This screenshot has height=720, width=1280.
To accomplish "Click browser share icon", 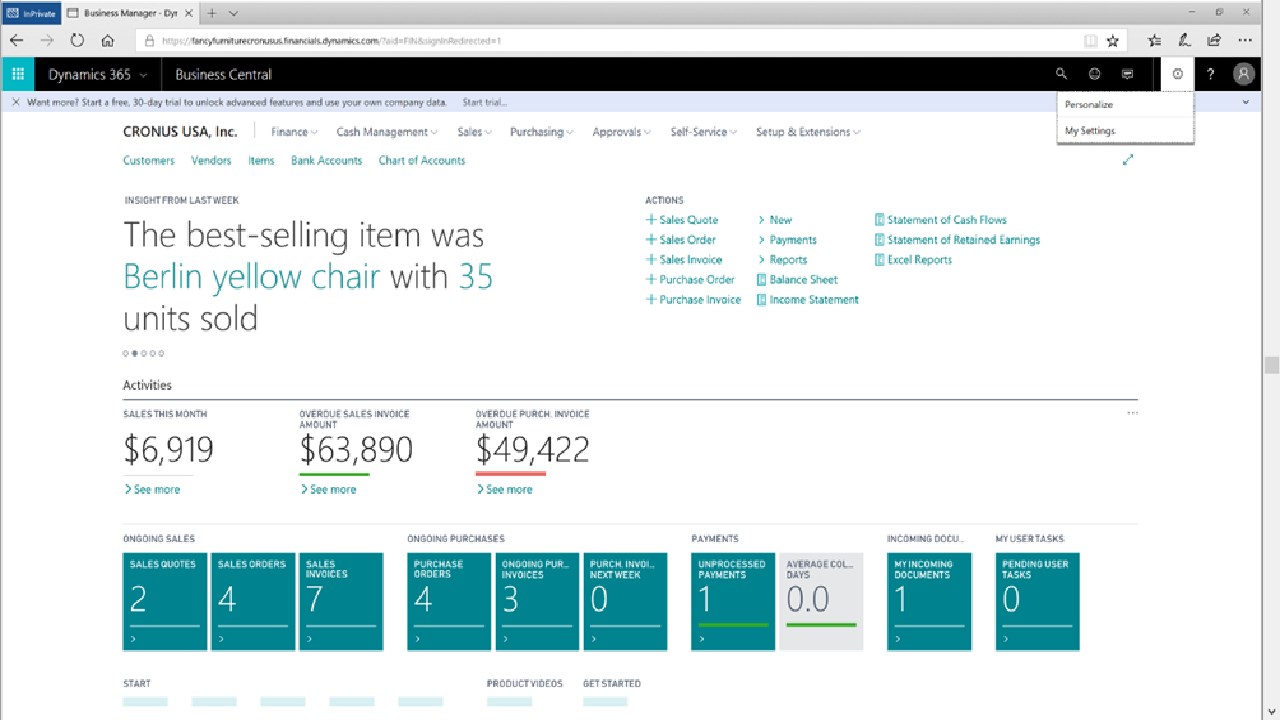I will click(x=1214, y=41).
